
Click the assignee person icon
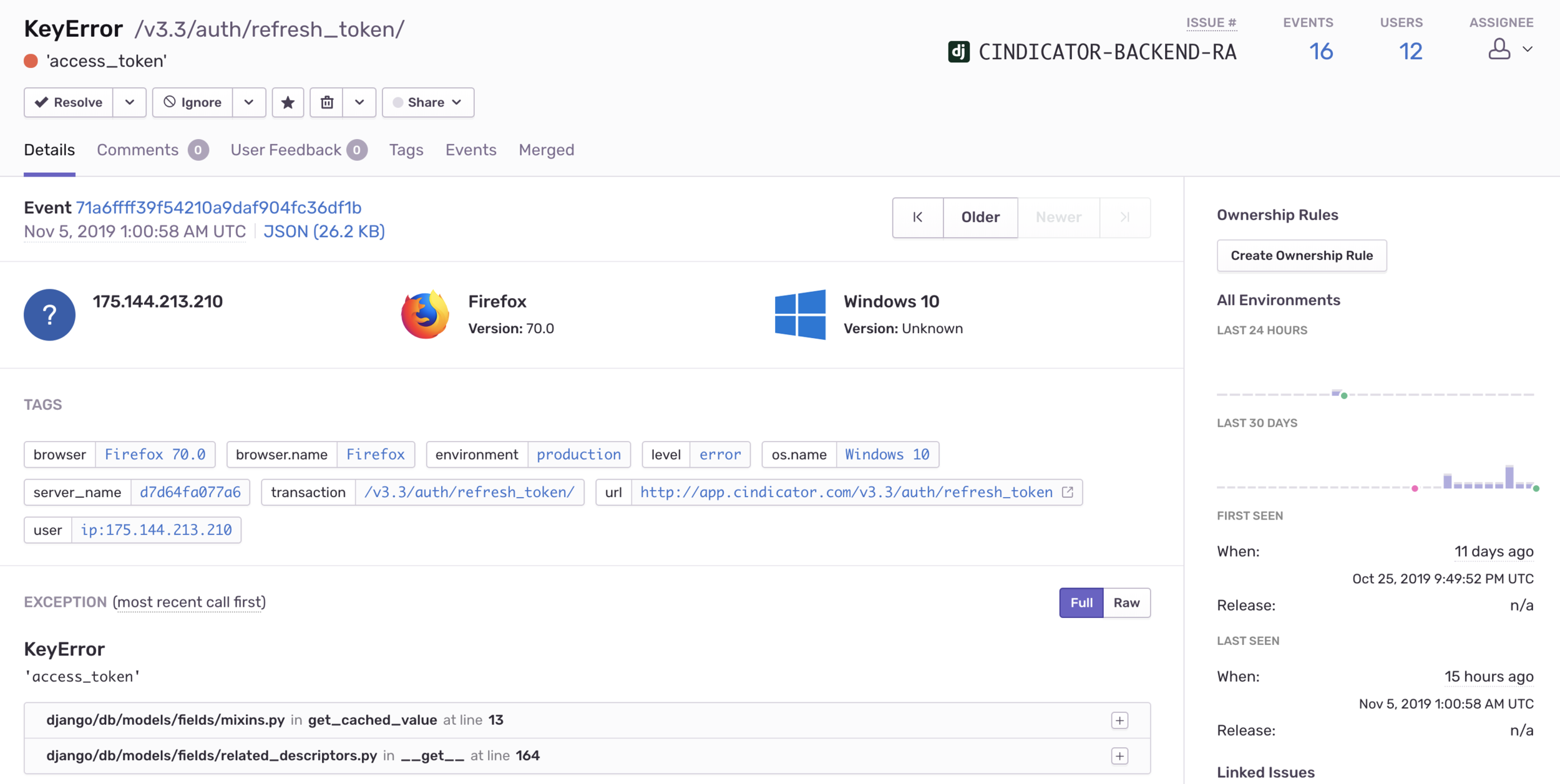pyautogui.click(x=1499, y=49)
